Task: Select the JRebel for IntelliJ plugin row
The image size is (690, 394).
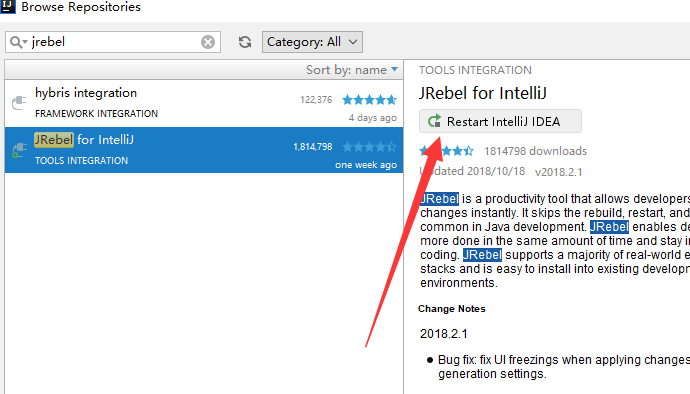Action: coord(204,150)
